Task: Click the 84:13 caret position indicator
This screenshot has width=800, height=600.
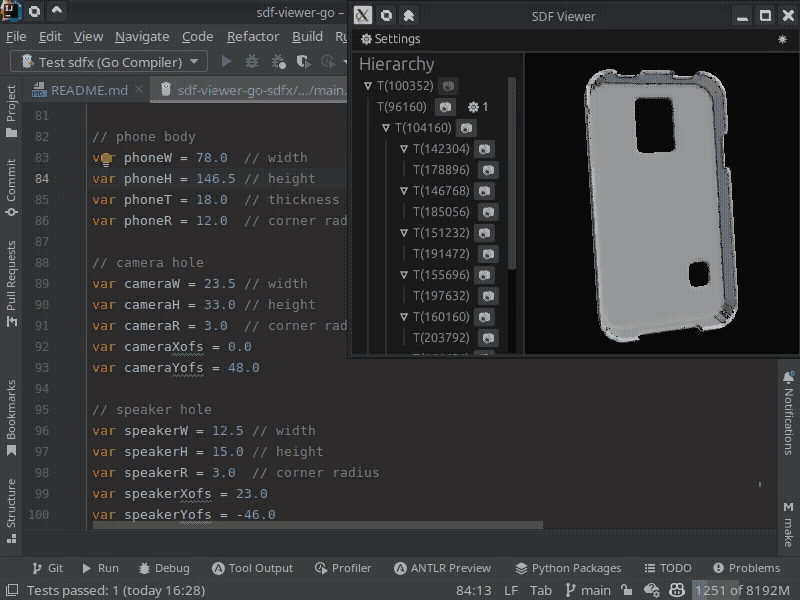Action: tap(473, 590)
